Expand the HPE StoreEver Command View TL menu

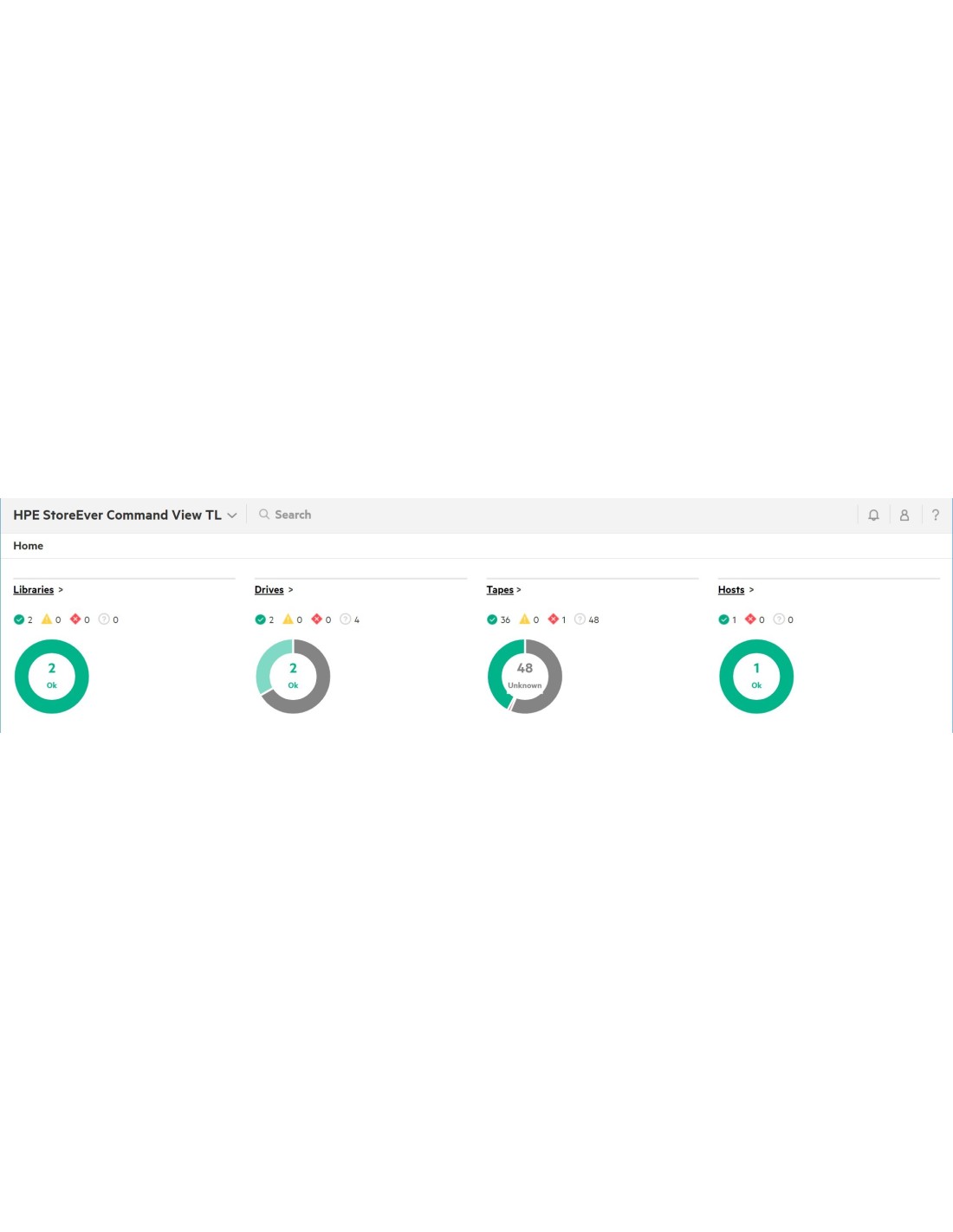pyautogui.click(x=232, y=515)
